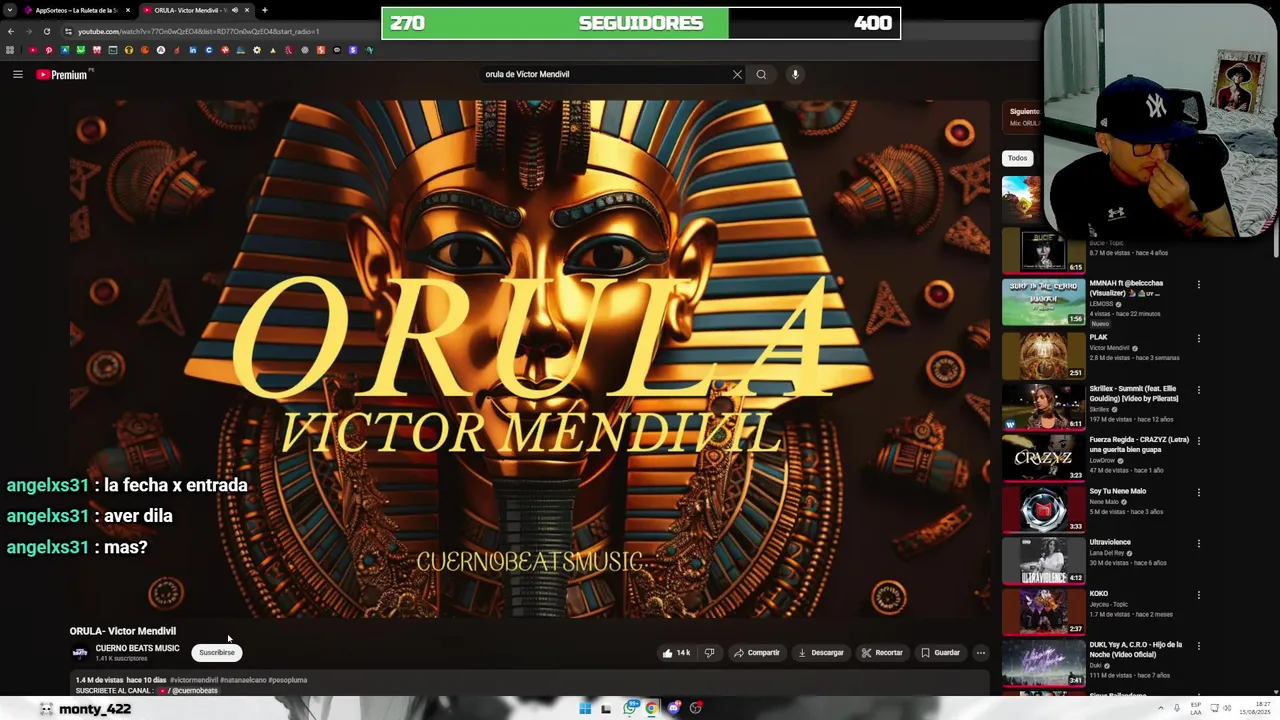
Task: Like the ORULA video
Action: pos(676,653)
